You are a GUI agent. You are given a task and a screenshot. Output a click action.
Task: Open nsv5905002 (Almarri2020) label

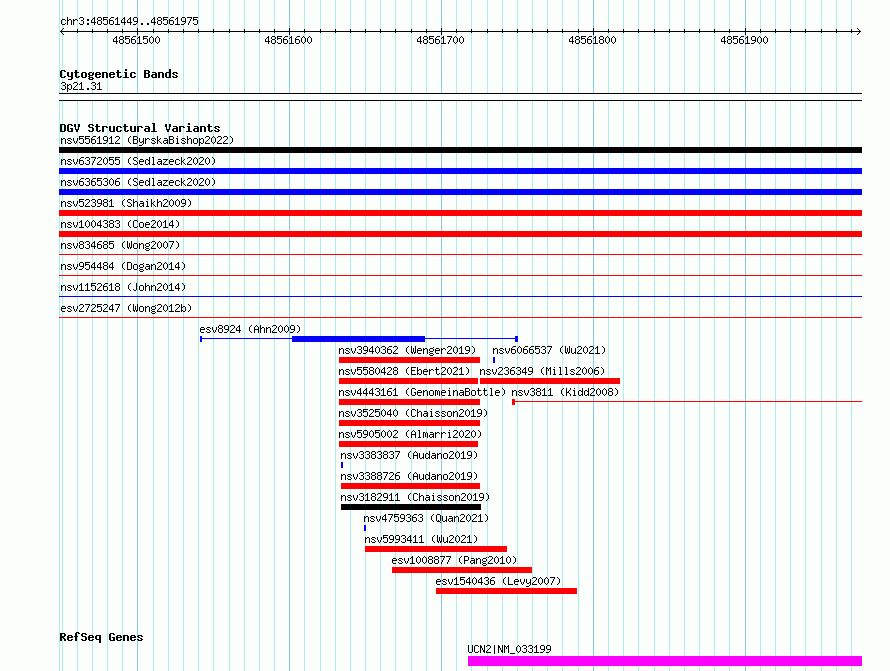pyautogui.click(x=410, y=434)
